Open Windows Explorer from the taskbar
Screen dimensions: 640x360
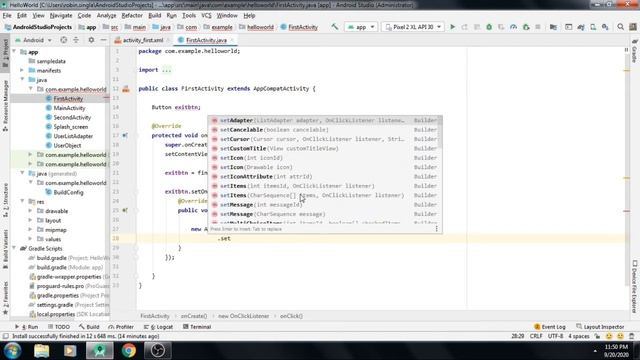(x=42, y=351)
